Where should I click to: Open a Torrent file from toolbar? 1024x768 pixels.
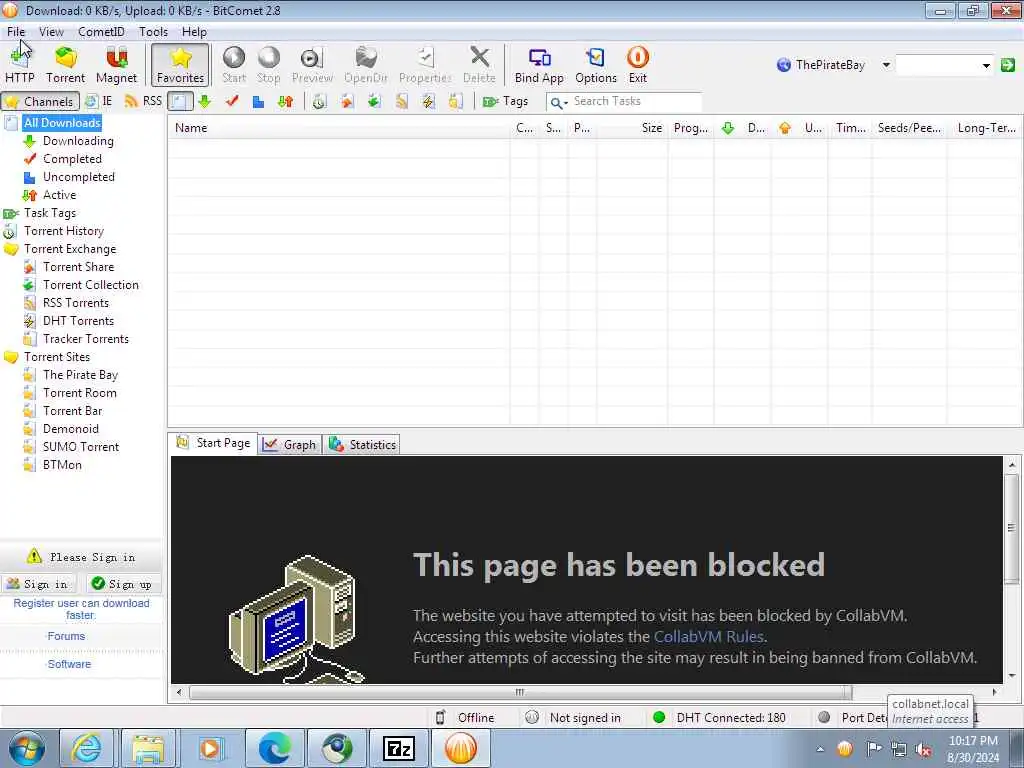pos(65,65)
